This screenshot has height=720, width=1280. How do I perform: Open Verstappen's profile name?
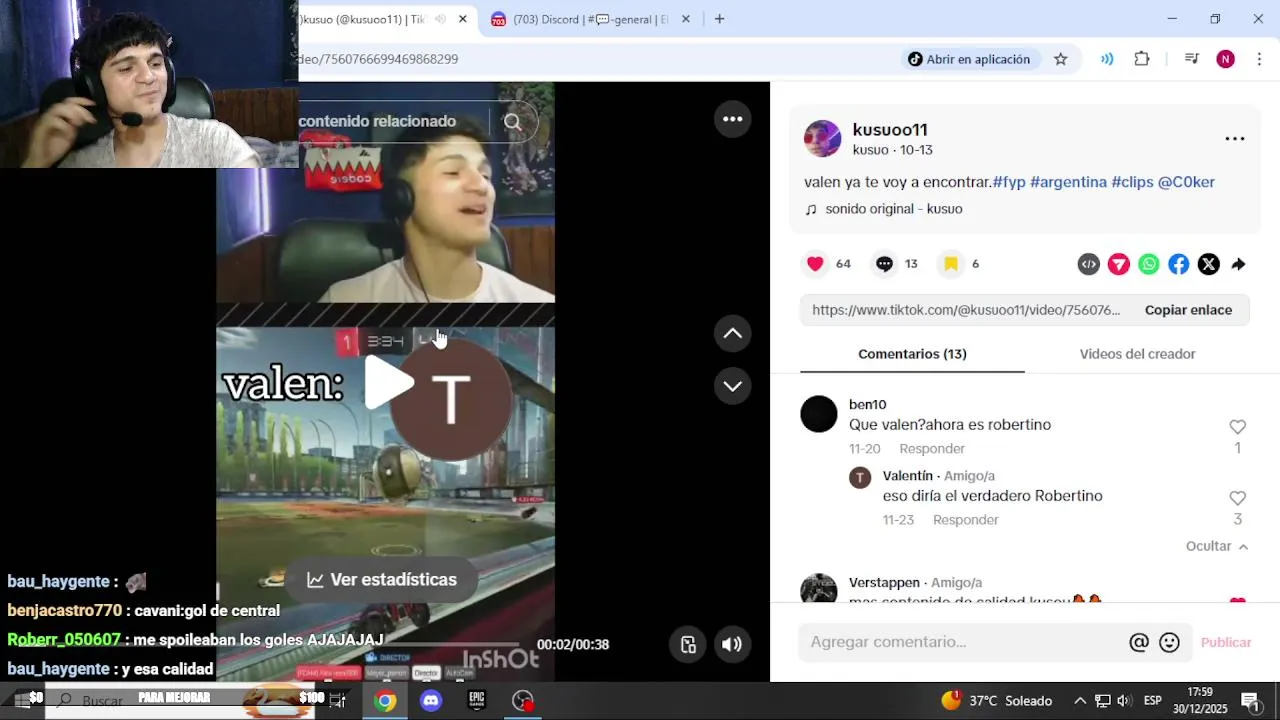tap(884, 583)
